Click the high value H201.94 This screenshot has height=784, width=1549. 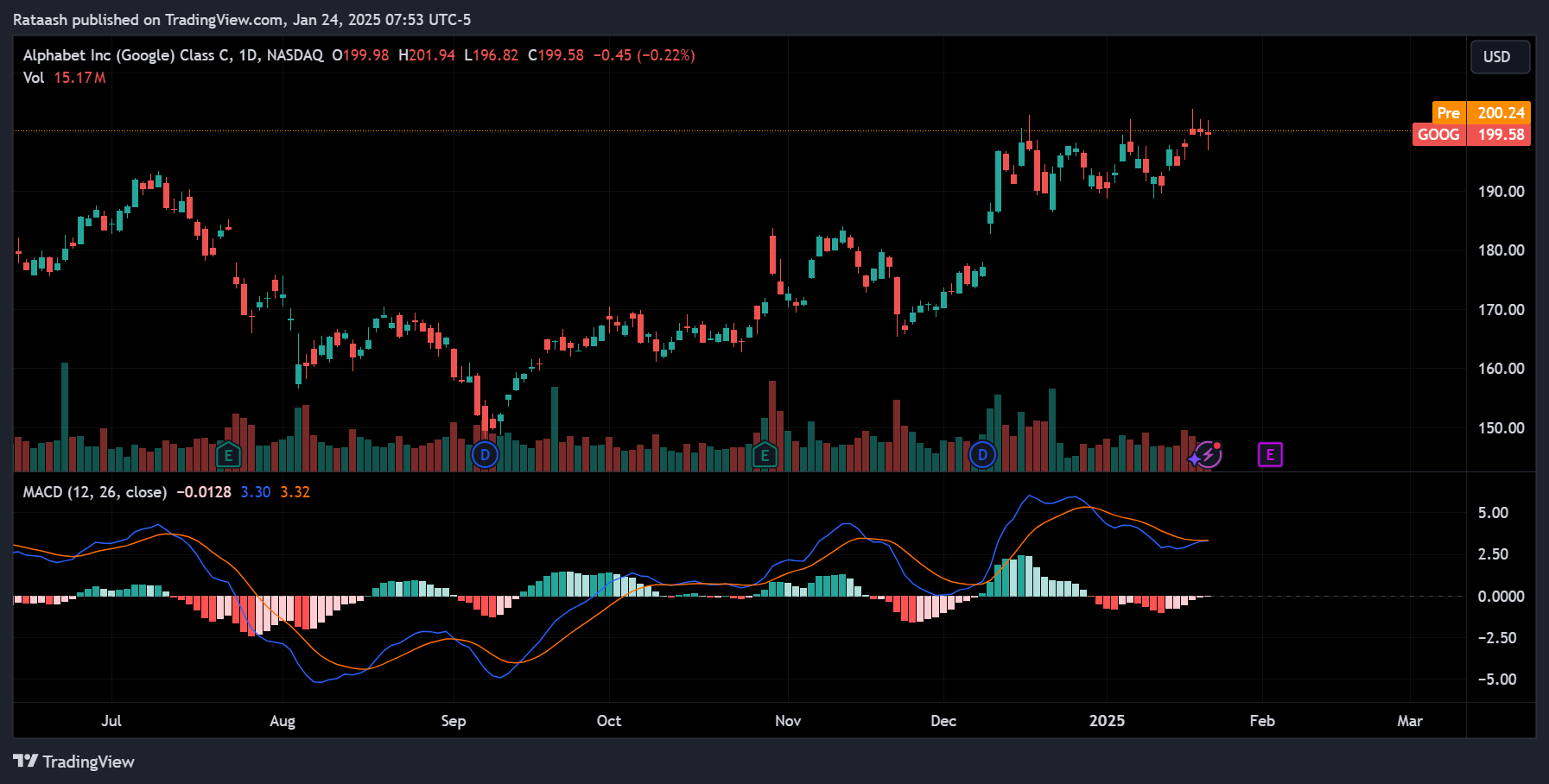click(427, 55)
